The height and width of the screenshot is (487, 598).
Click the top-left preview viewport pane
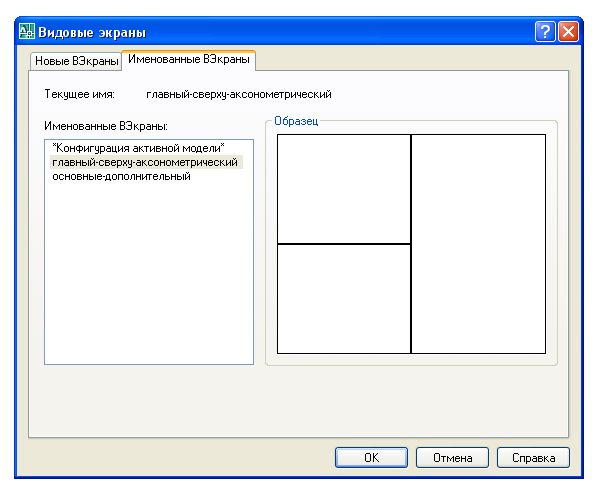point(344,189)
